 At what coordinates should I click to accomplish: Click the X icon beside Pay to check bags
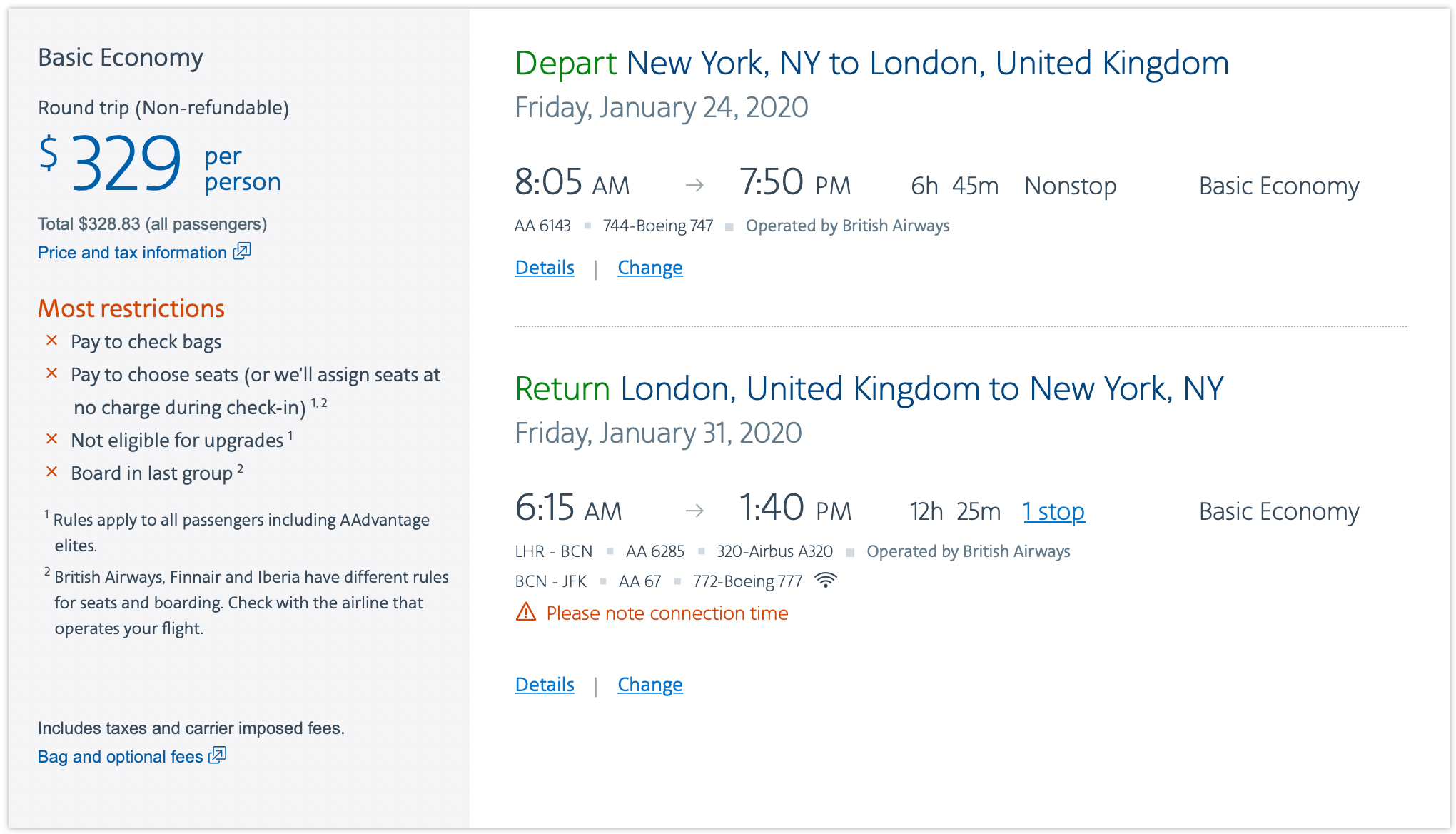(52, 341)
